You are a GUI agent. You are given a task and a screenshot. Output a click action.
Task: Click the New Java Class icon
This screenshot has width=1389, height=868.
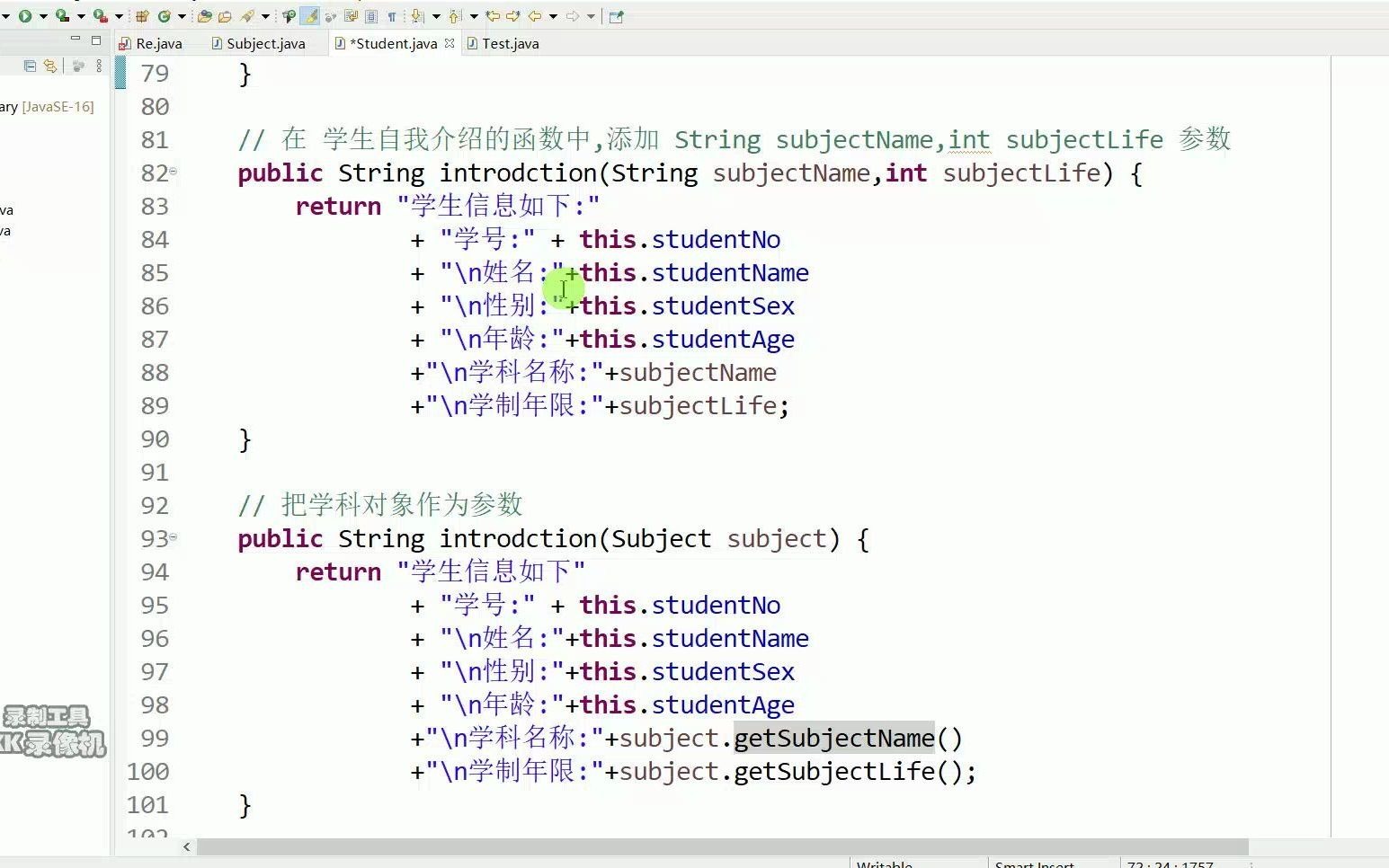165,16
